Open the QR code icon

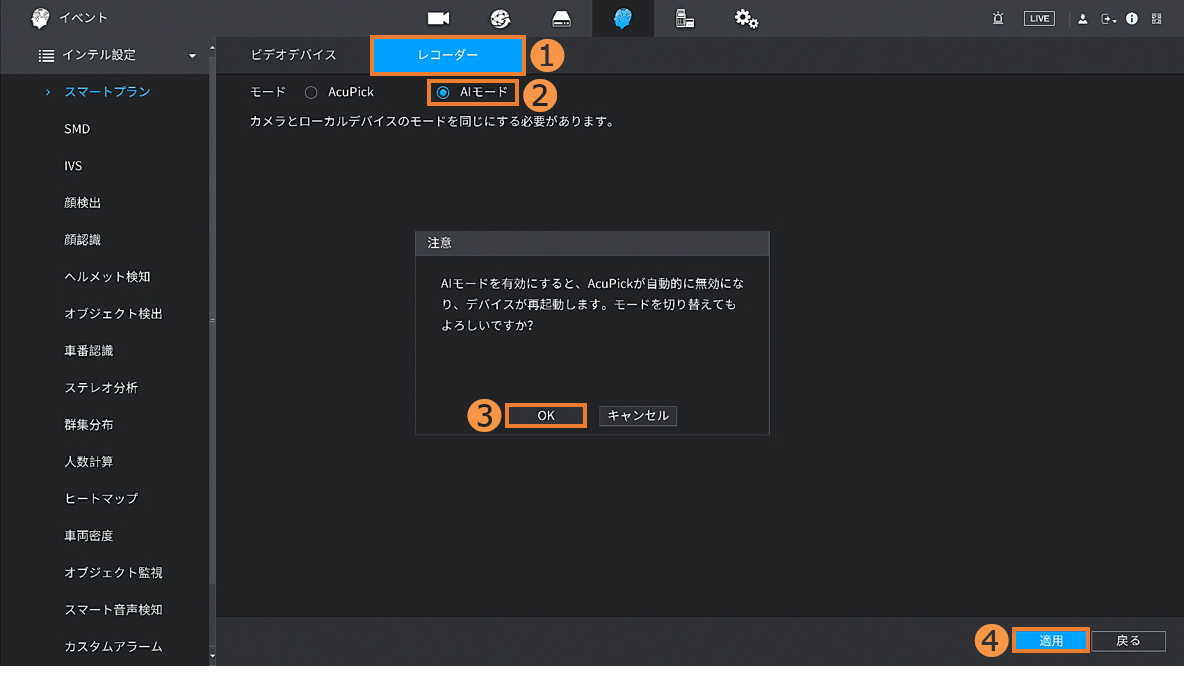(x=1157, y=18)
